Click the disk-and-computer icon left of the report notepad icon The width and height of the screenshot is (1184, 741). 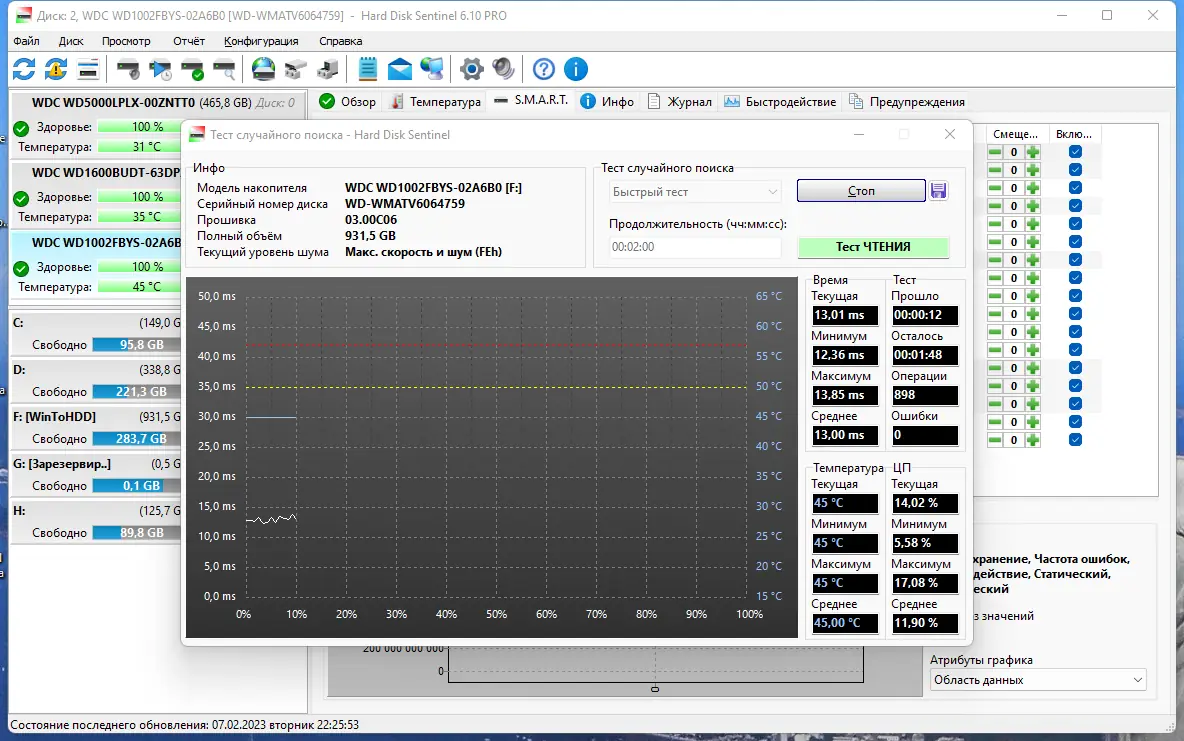tap(328, 69)
